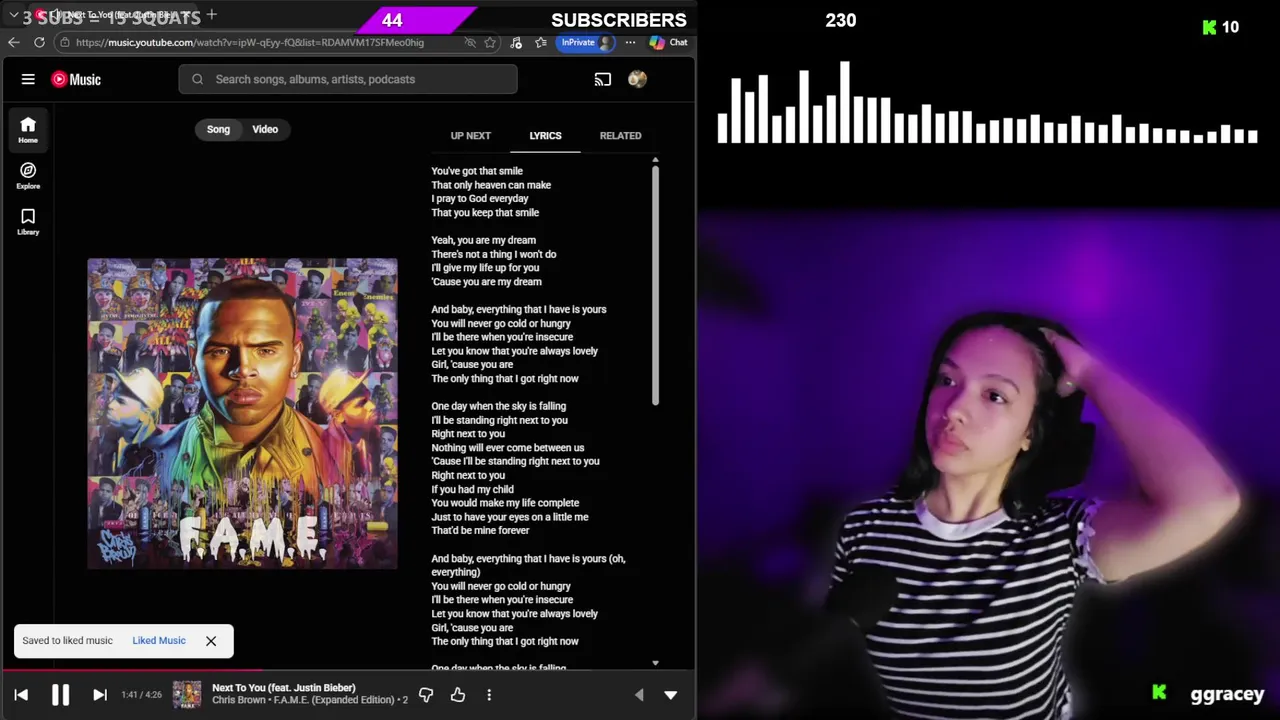This screenshot has height=720, width=1280.
Task: Click the search magnifier icon
Action: (x=197, y=79)
